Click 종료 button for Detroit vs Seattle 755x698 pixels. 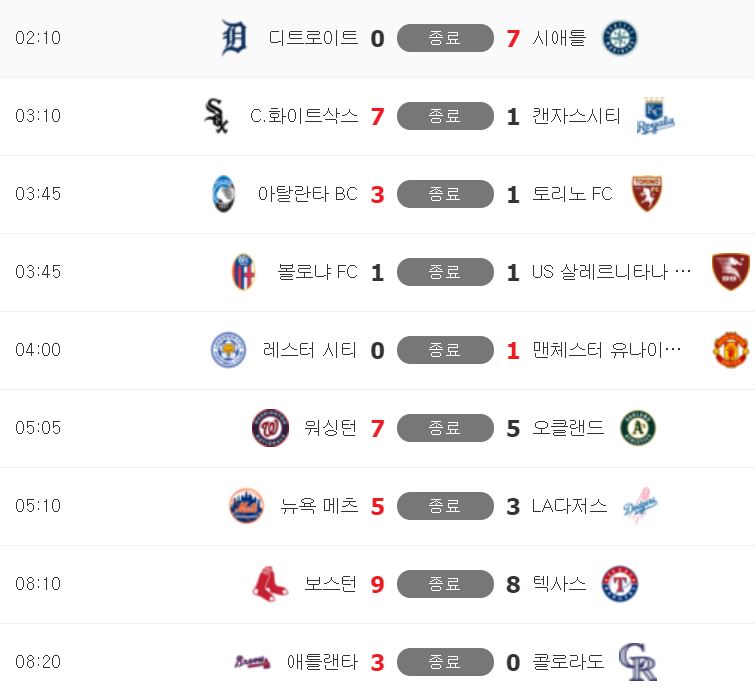pos(445,38)
